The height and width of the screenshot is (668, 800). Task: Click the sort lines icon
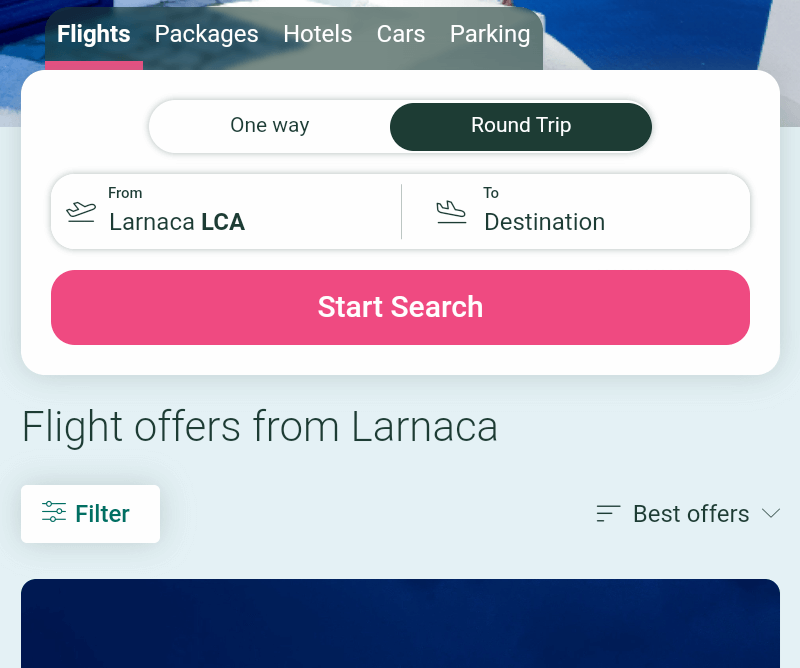pos(608,513)
